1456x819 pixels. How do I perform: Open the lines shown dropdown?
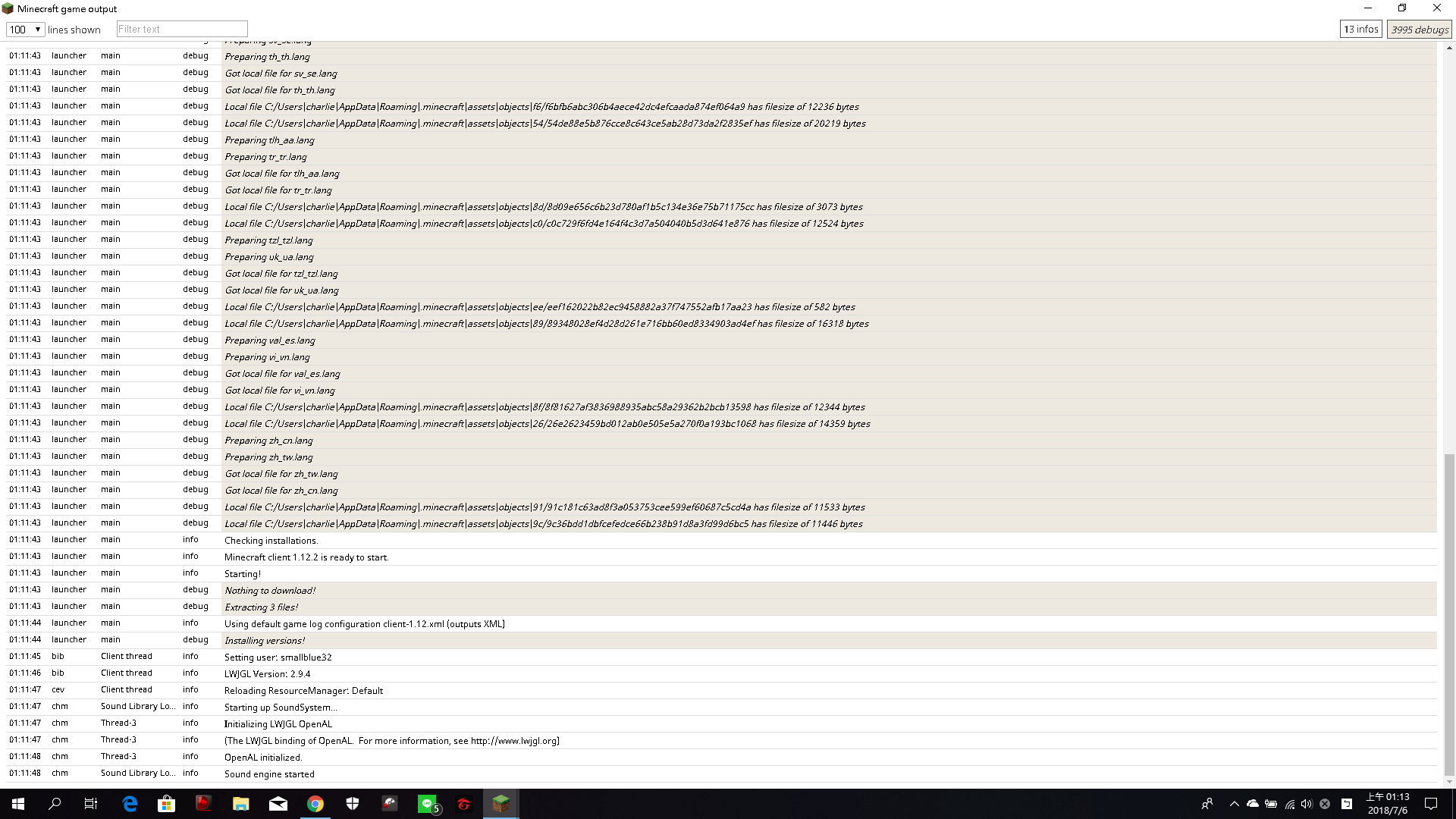click(26, 30)
